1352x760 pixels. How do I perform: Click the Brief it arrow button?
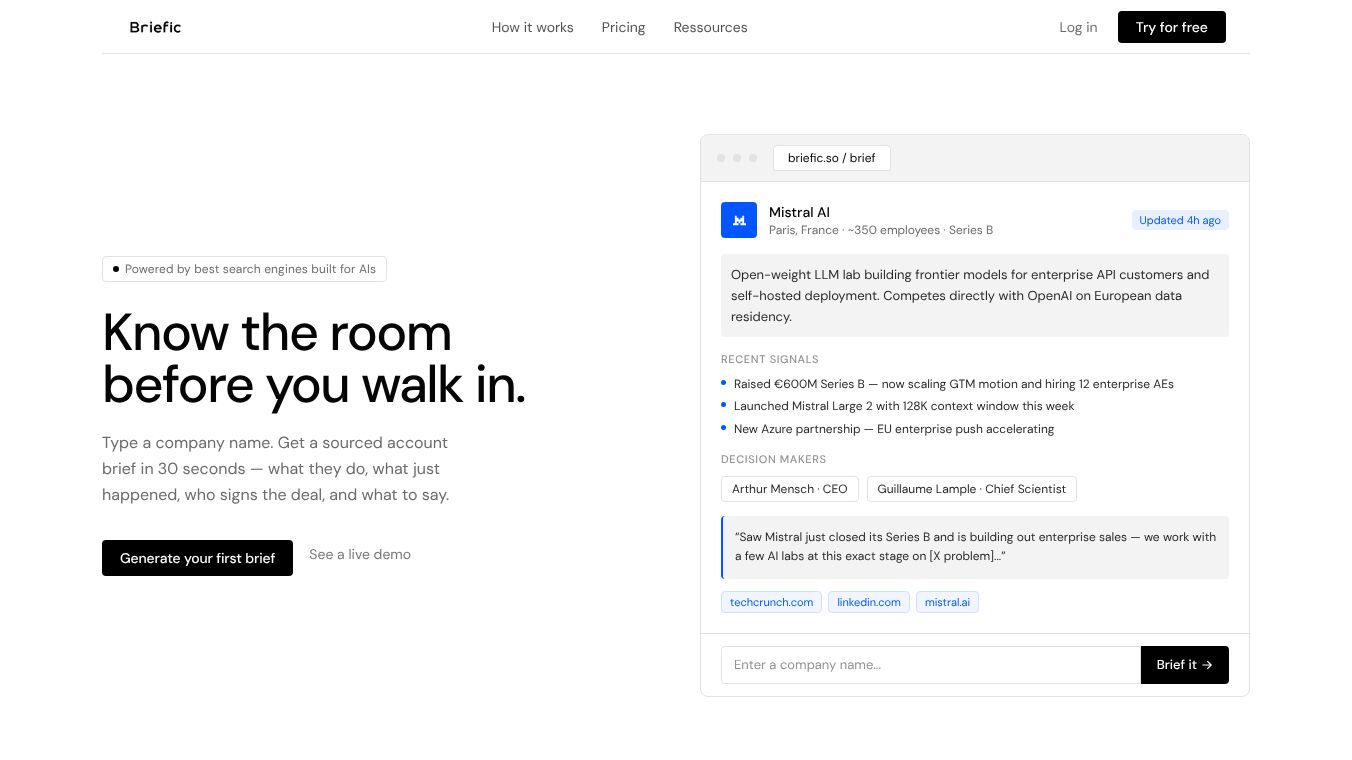(x=1185, y=665)
